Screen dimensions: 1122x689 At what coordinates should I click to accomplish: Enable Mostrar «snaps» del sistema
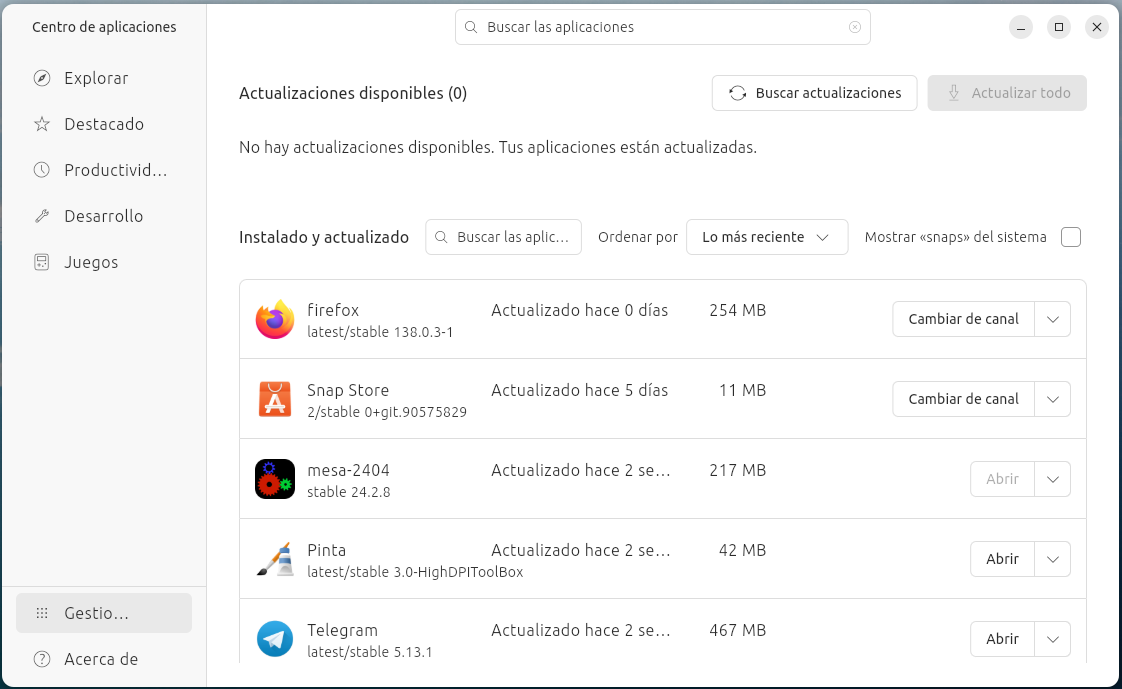point(1070,237)
